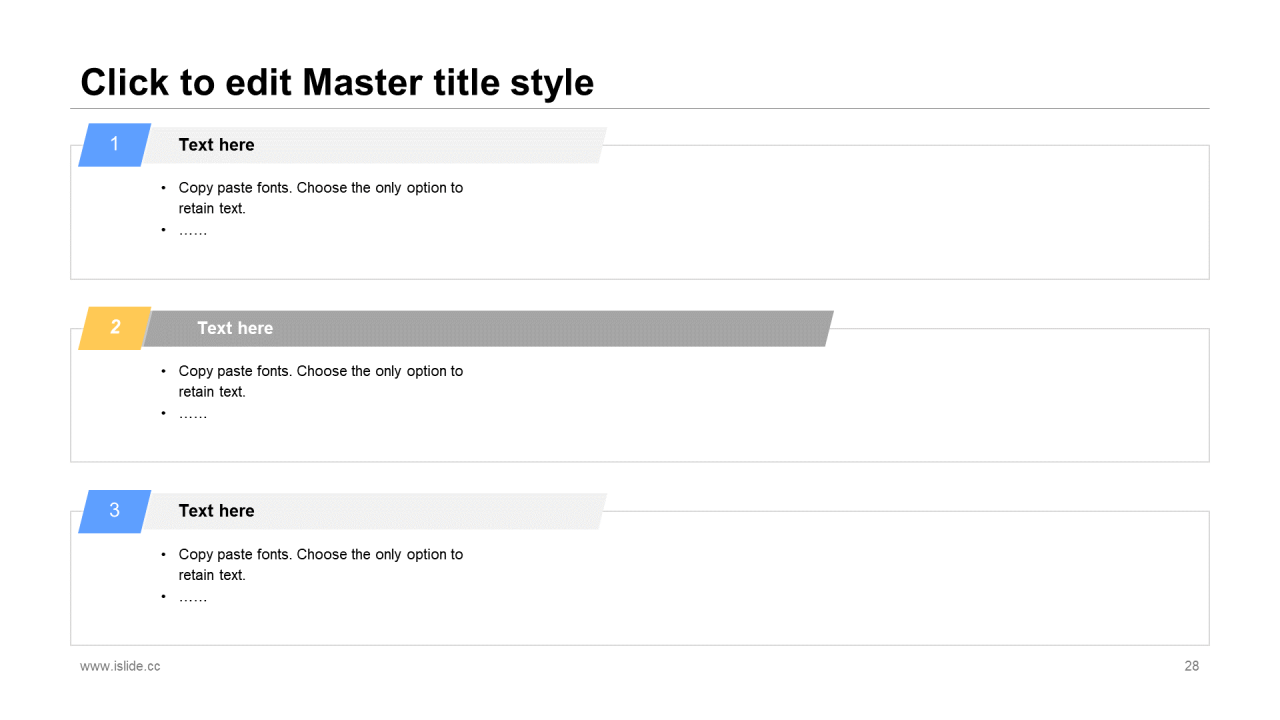Select the first bordered content box
The width and height of the screenshot is (1280, 720).
(640, 212)
